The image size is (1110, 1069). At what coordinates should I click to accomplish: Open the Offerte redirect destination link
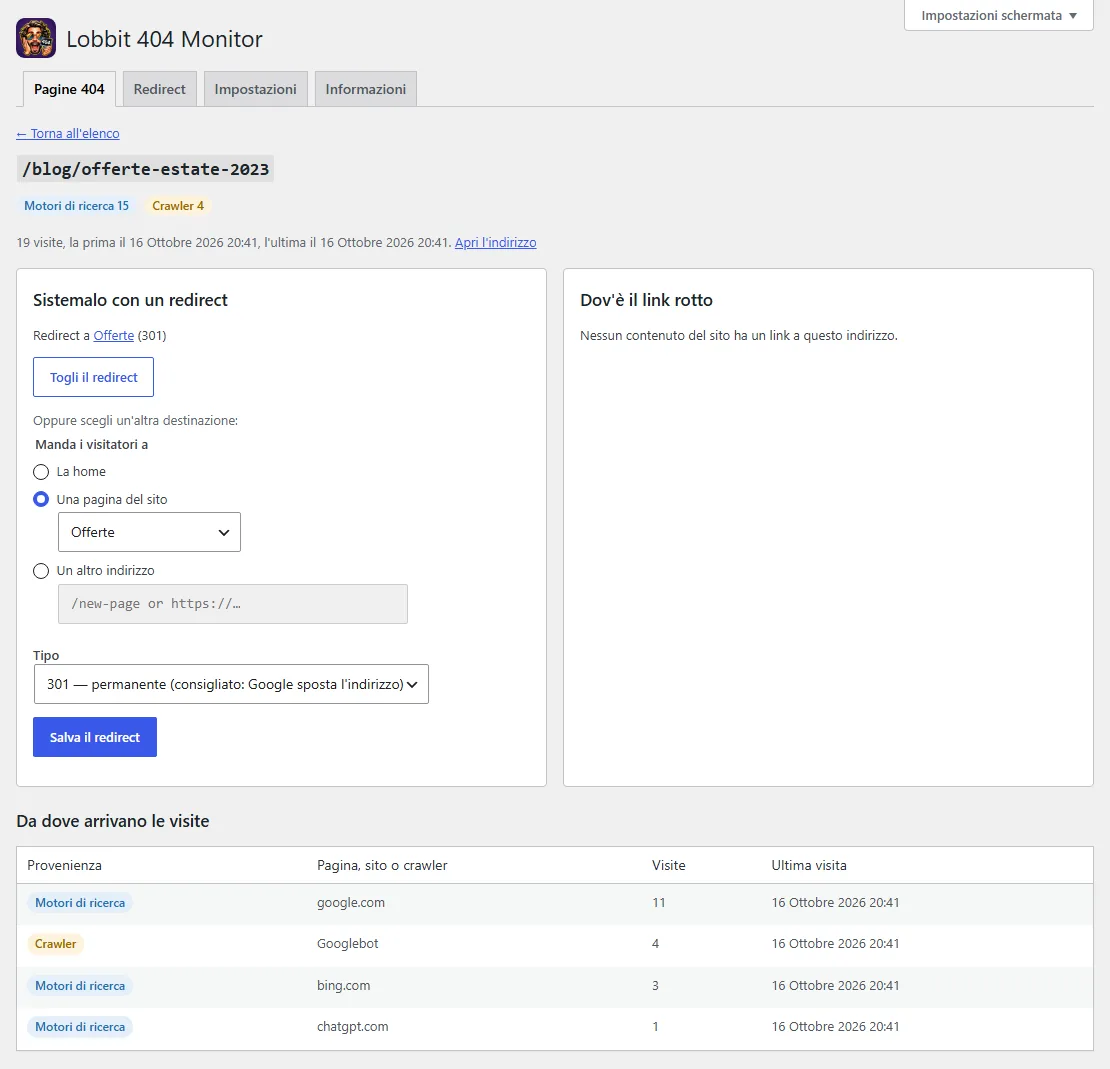[113, 336]
